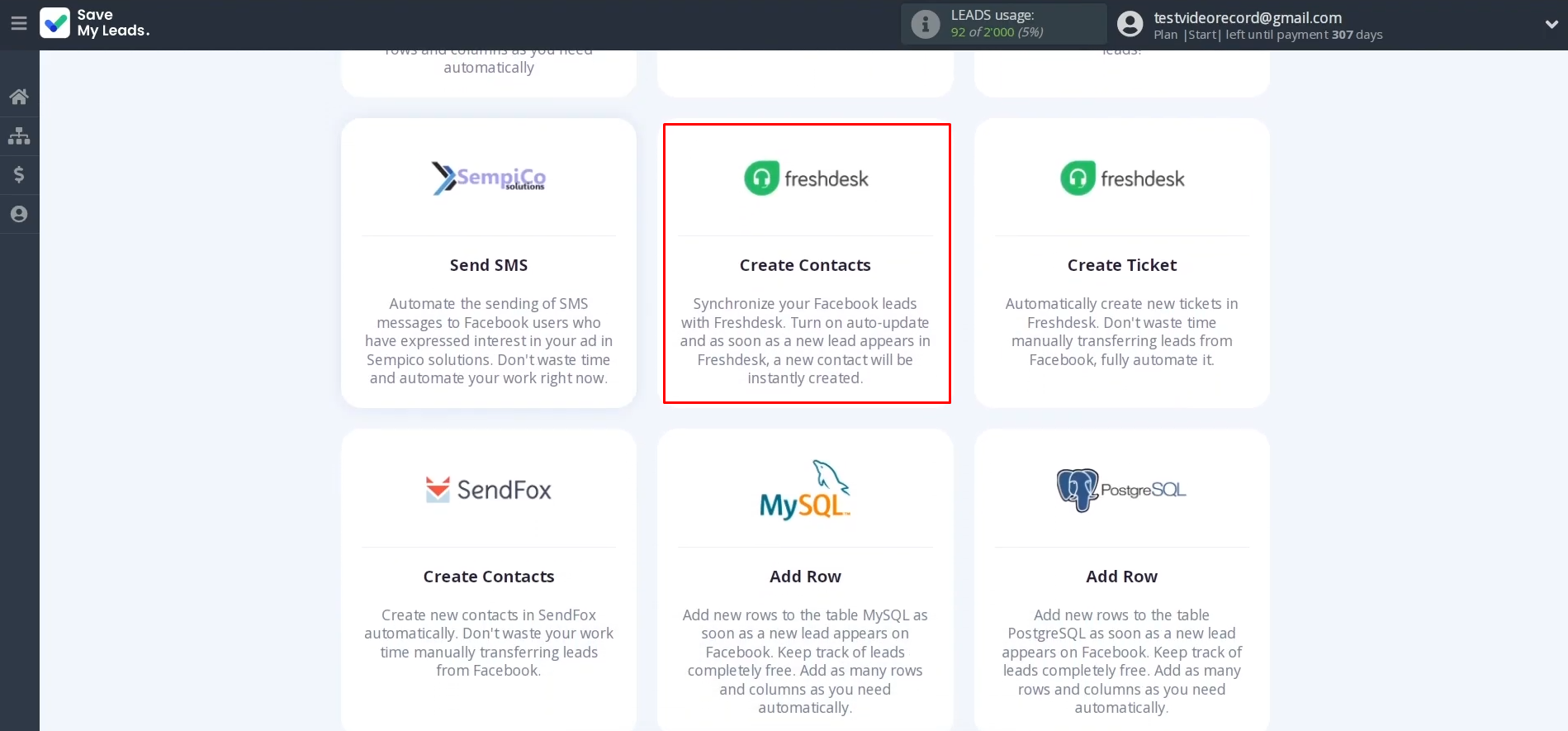This screenshot has height=731, width=1568.
Task: Open the hamburger menu icon
Action: [x=19, y=24]
